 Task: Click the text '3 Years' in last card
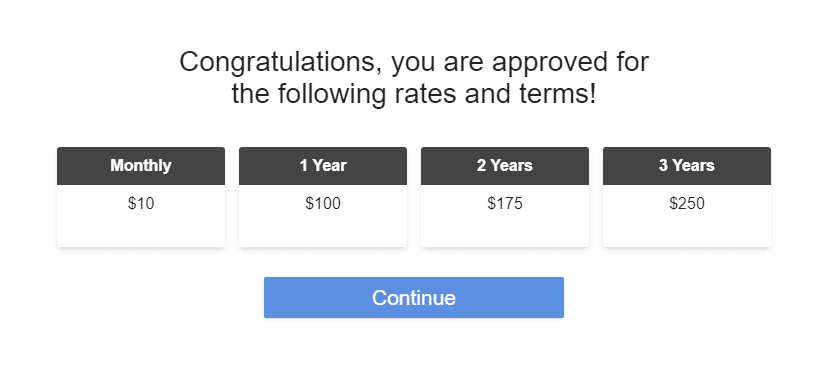687,166
